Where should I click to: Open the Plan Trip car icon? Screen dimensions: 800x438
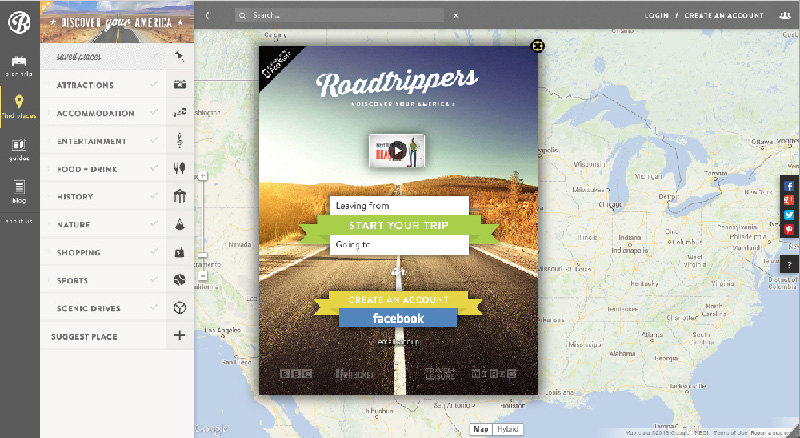[19, 62]
